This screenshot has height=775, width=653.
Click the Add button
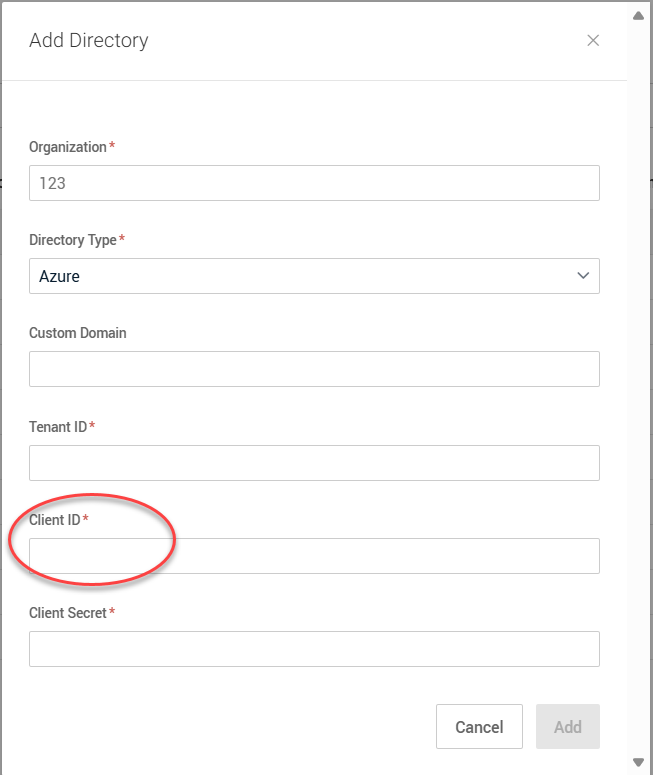coord(567,727)
